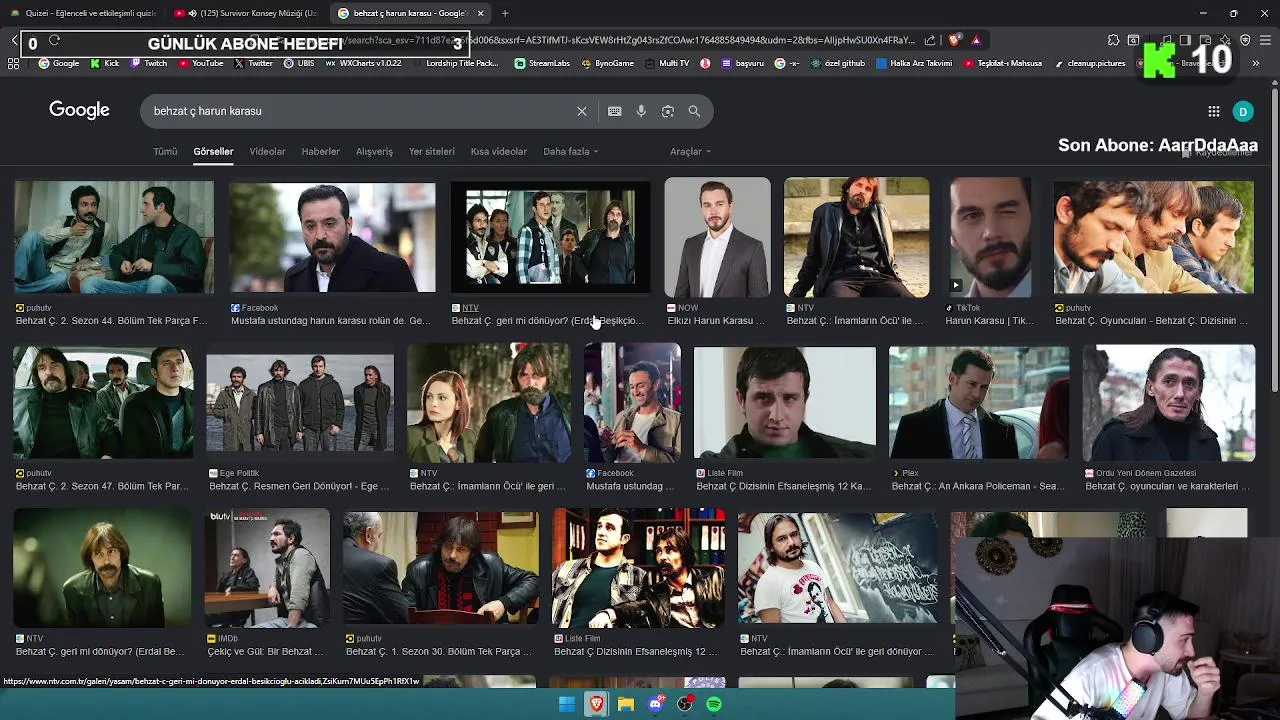Open the Ordu Yeni Dönem Gazetesi image
The width and height of the screenshot is (1280, 720).
(x=1169, y=402)
